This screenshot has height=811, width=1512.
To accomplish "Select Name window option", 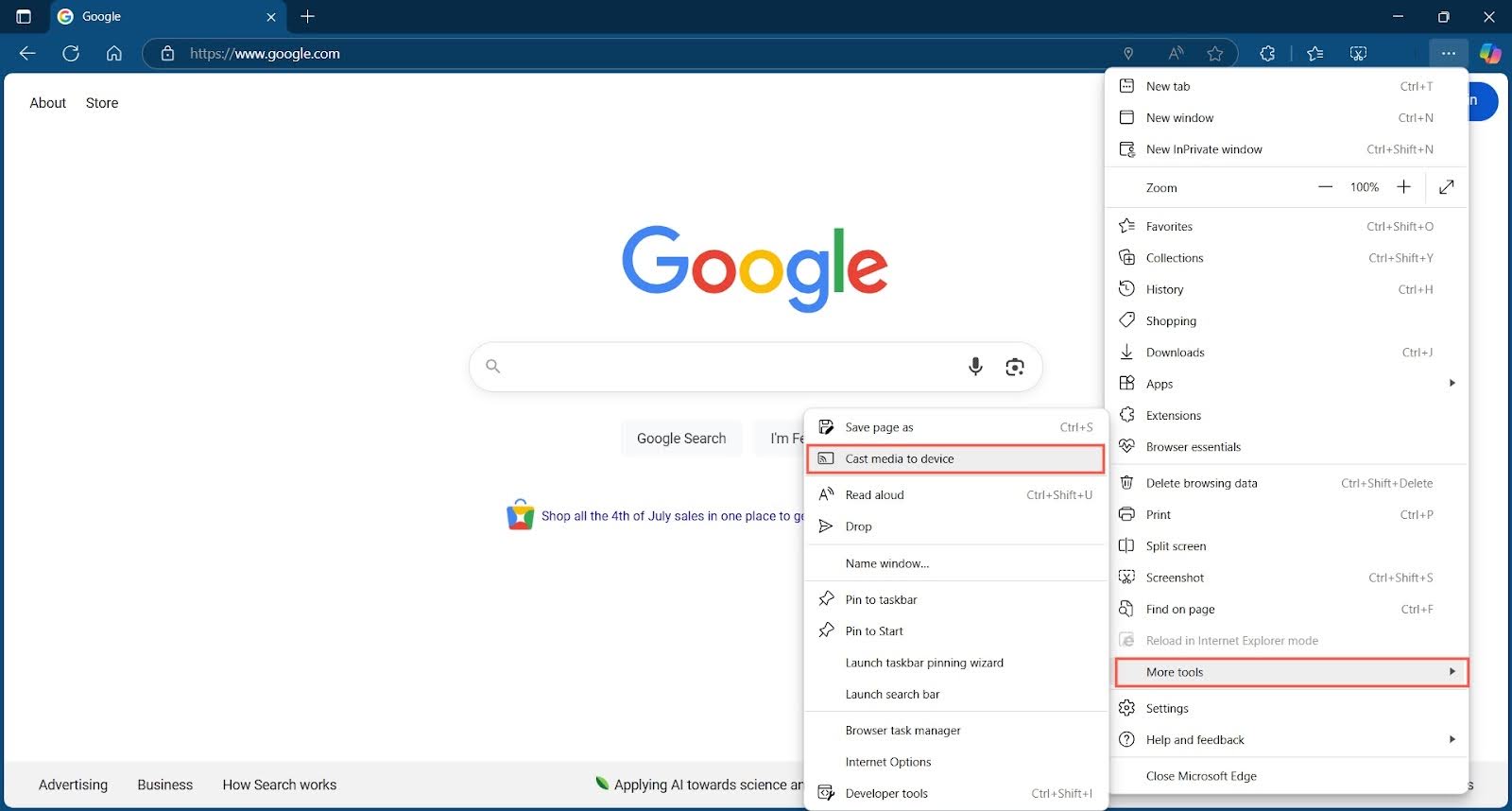I will point(955,563).
